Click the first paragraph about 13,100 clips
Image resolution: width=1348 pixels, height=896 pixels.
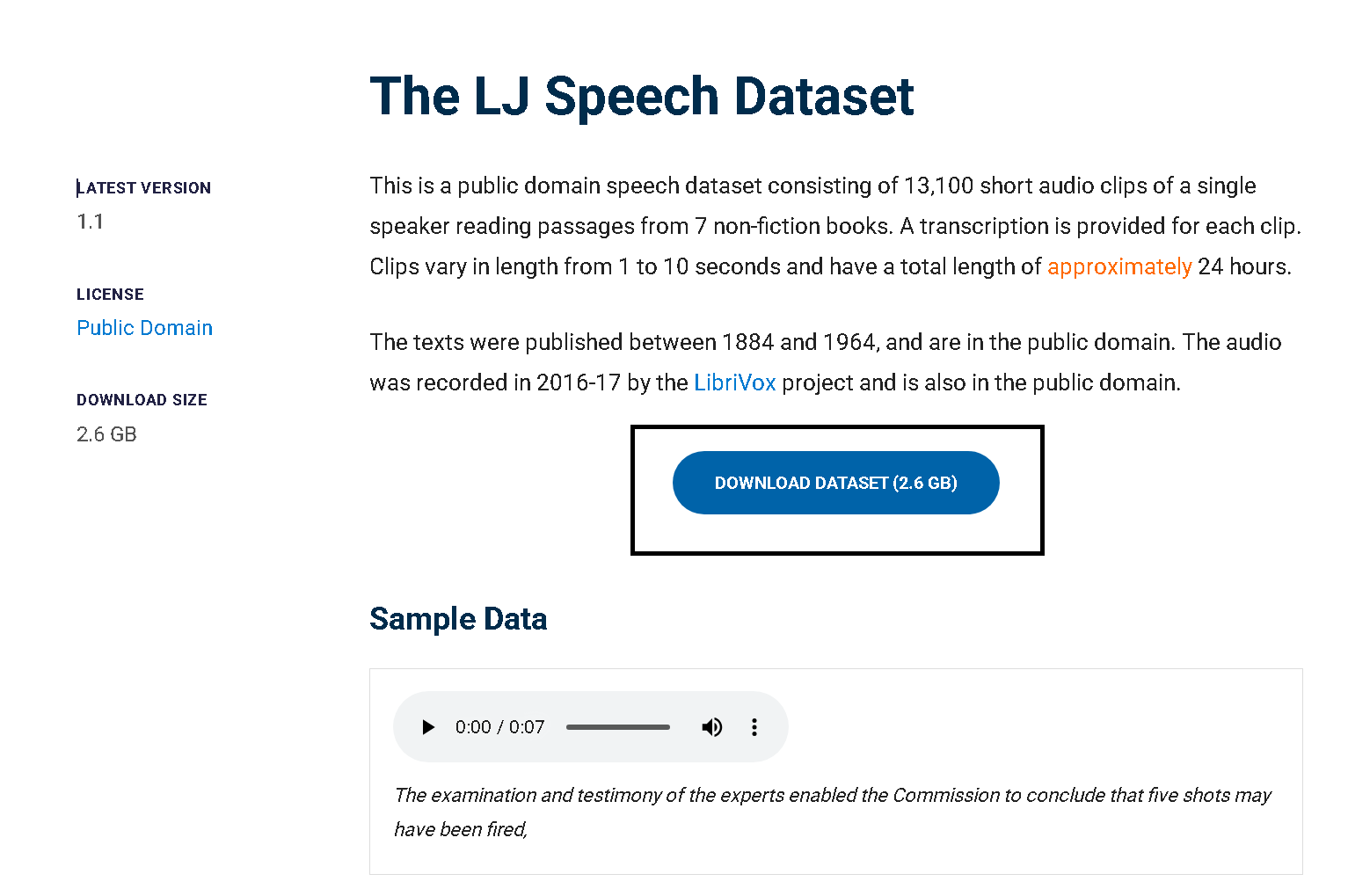(x=835, y=226)
